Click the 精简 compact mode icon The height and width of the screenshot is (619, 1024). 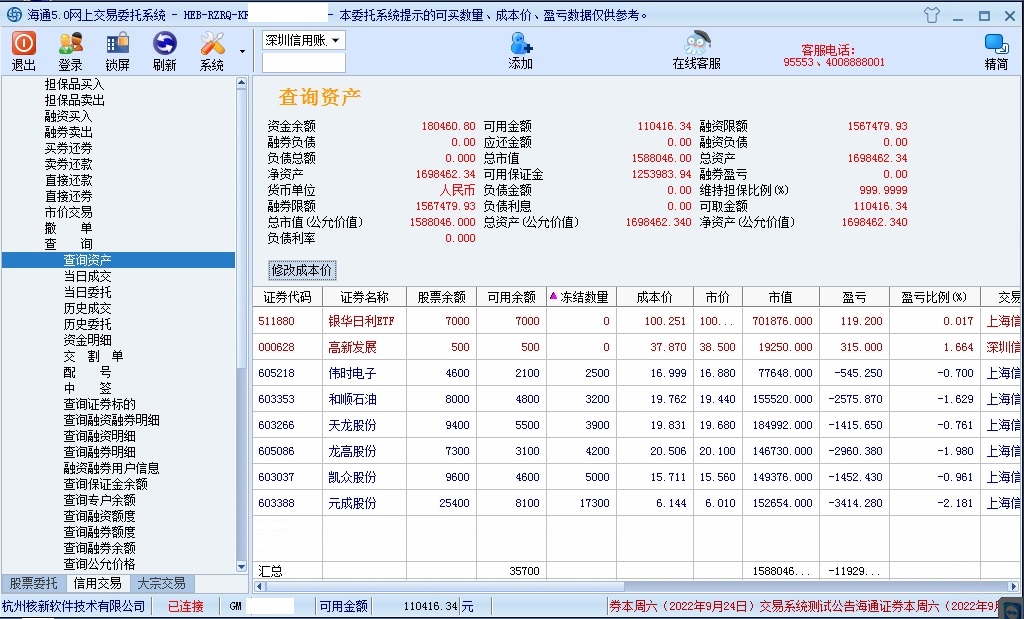pyautogui.click(x=995, y=44)
